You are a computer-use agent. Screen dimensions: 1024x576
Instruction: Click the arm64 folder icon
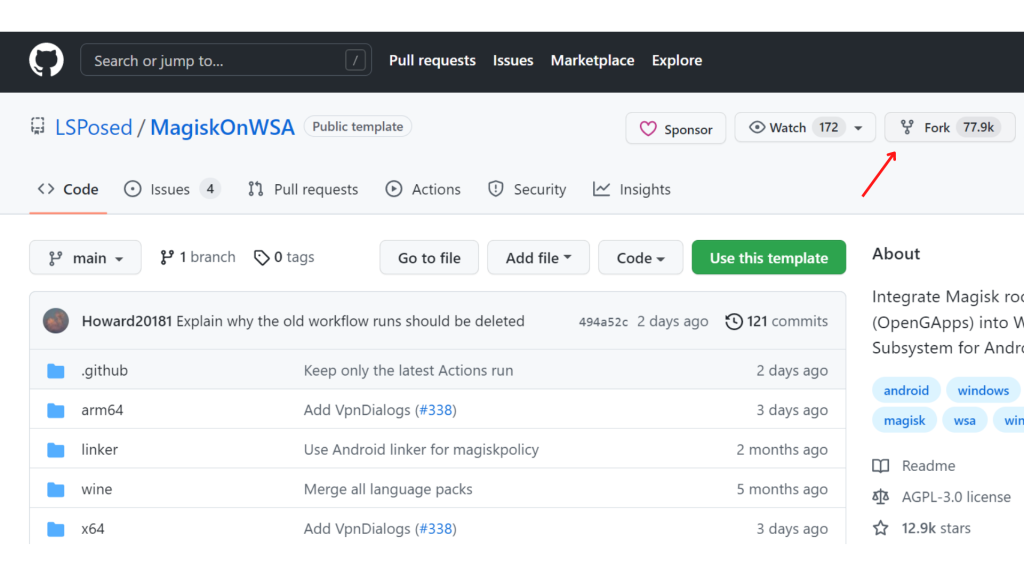(56, 411)
